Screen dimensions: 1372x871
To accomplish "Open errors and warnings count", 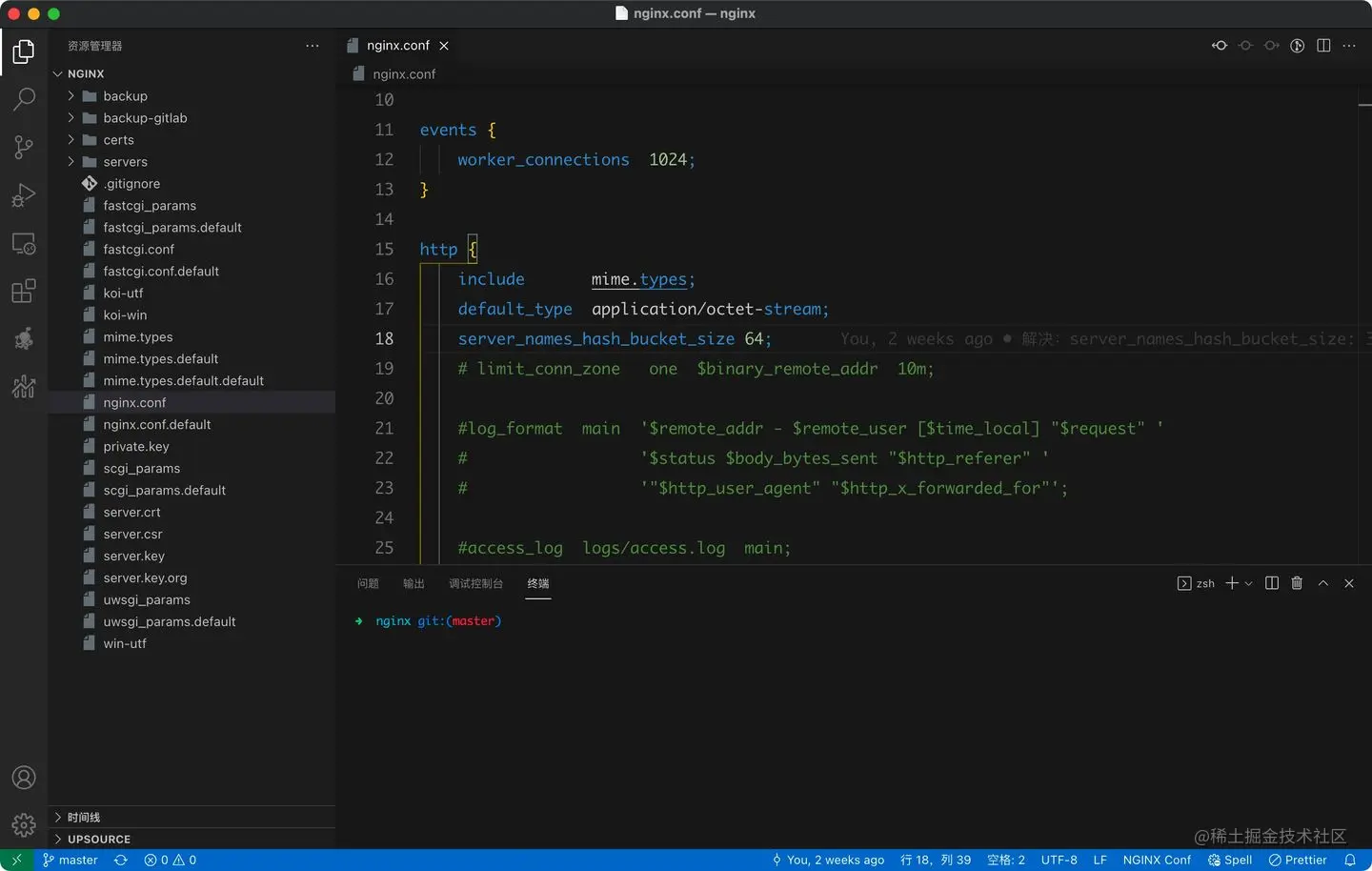I will coord(171,860).
